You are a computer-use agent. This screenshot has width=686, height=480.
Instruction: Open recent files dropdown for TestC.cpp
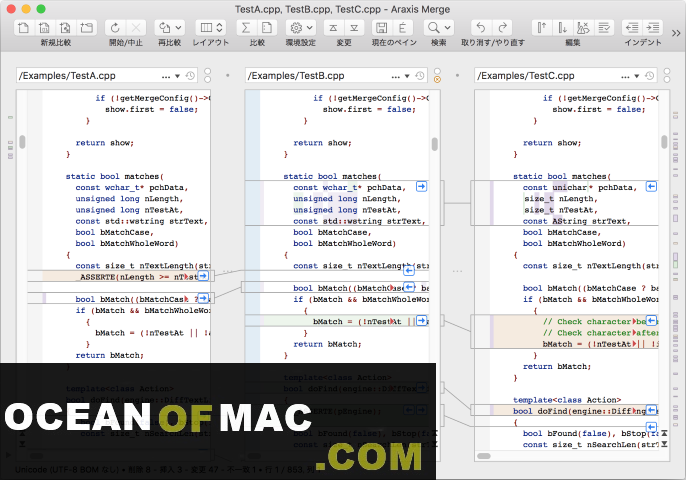coord(637,76)
